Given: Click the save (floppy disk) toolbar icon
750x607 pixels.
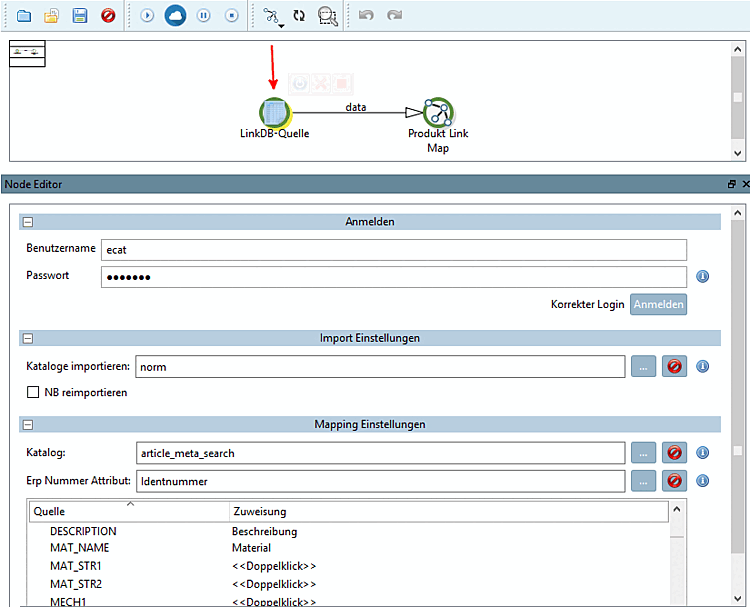Looking at the screenshot, I should tap(80, 16).
